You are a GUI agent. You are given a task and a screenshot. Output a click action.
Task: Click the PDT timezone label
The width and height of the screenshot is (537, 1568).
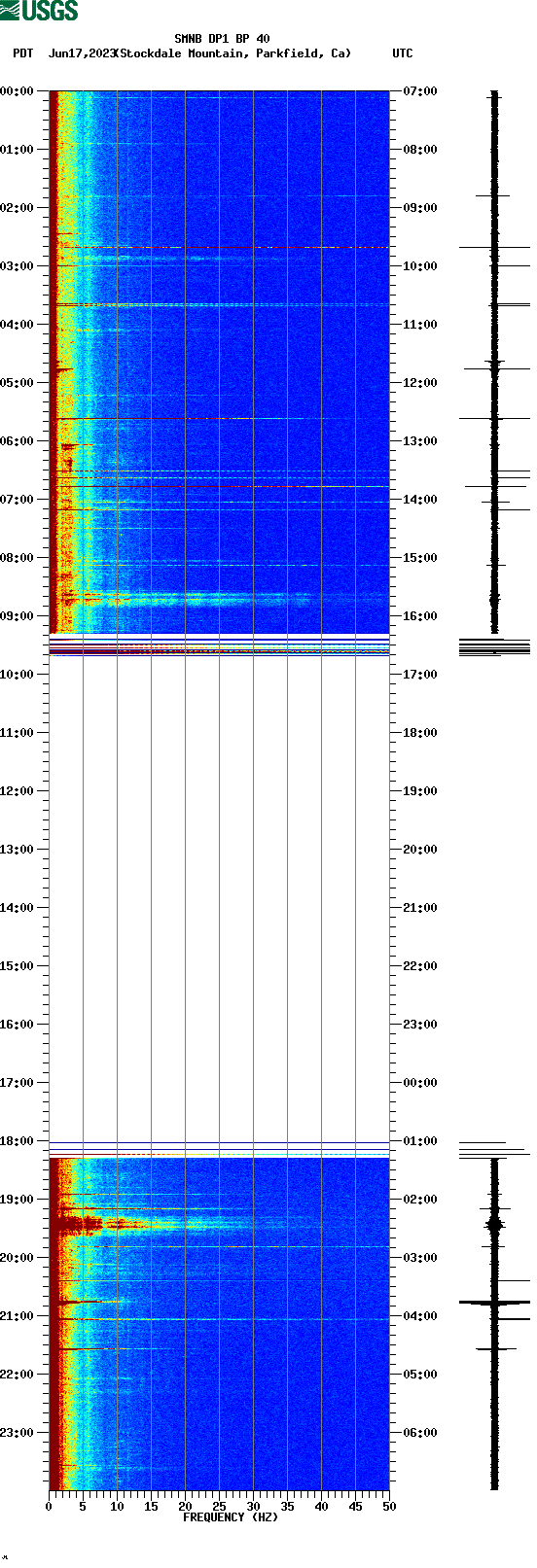[23, 53]
